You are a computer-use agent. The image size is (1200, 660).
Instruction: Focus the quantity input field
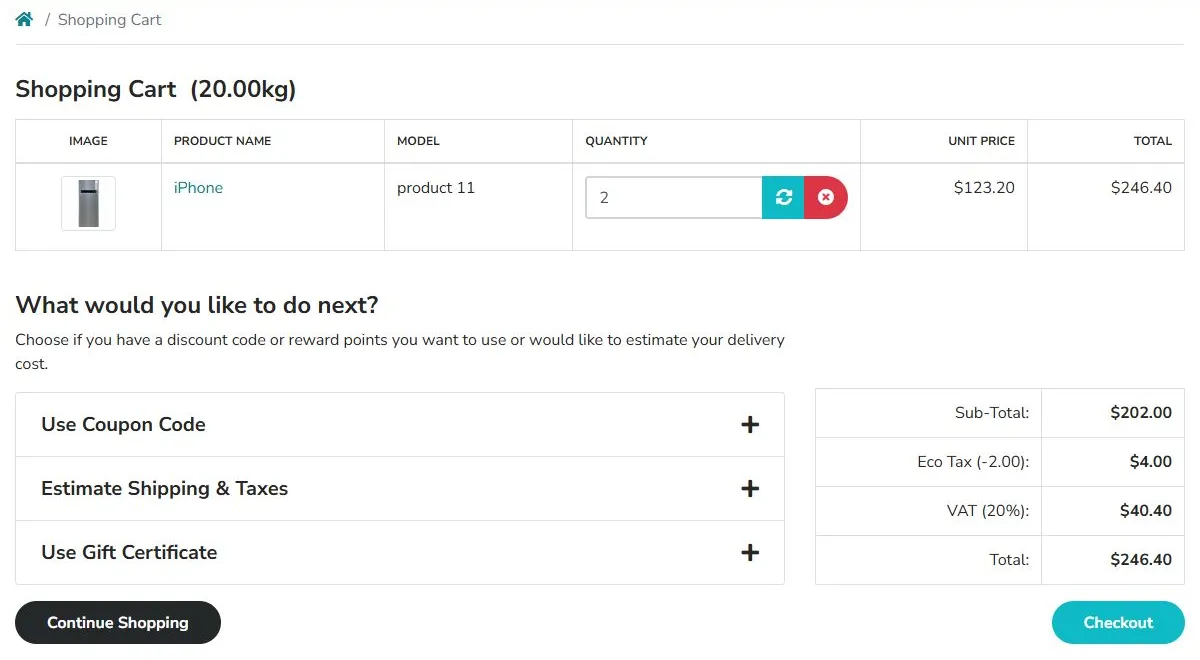point(674,197)
